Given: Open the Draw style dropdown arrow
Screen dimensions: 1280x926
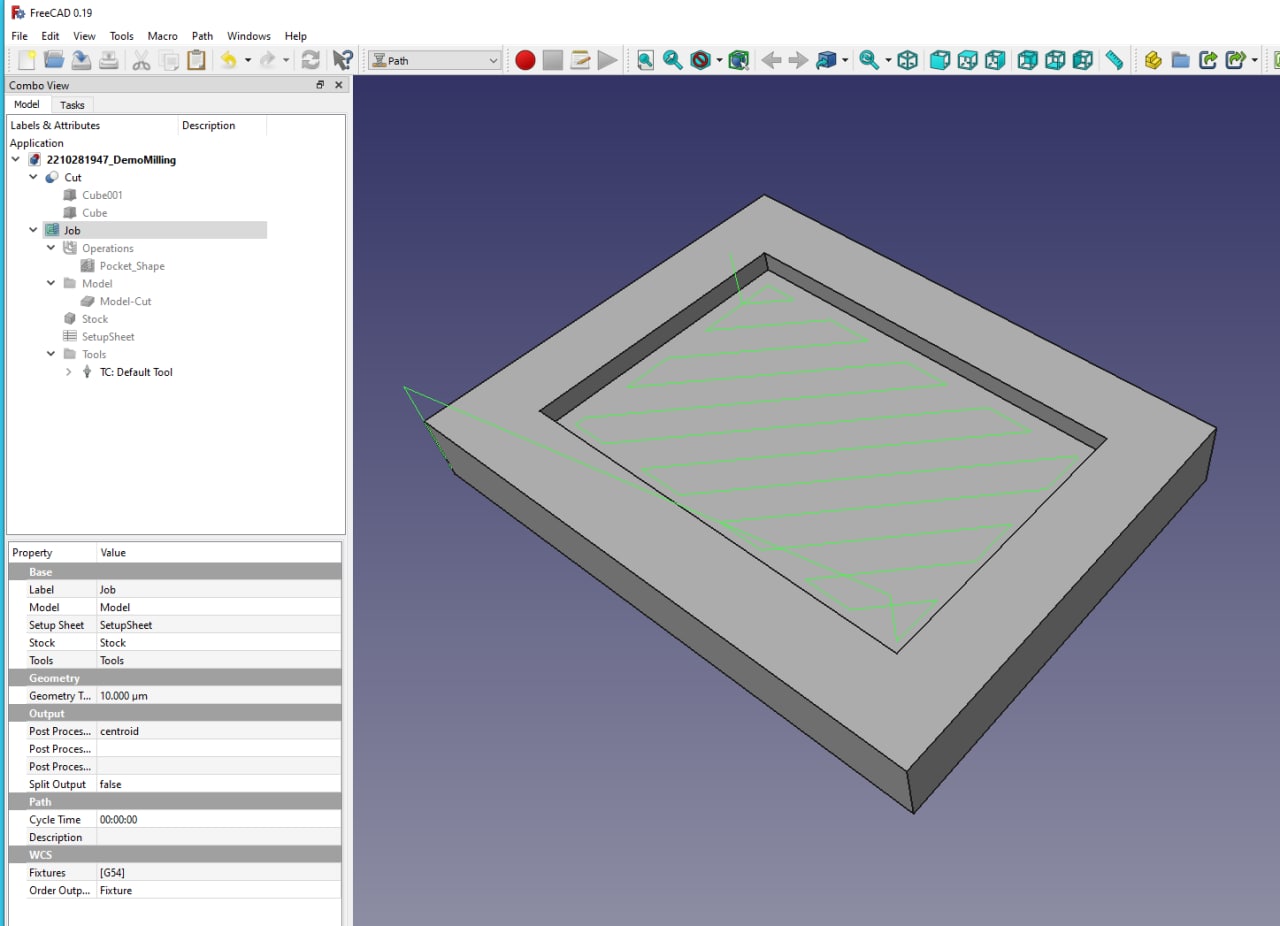Looking at the screenshot, I should tap(719, 61).
